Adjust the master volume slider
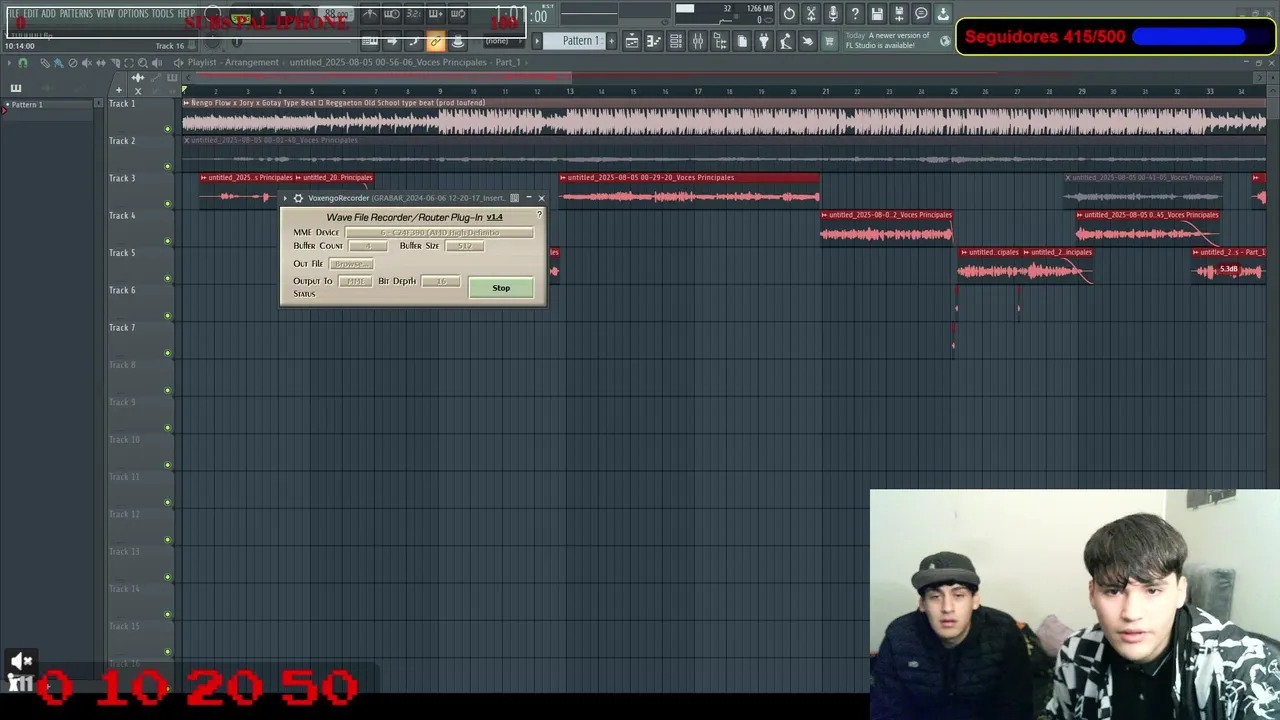Viewport: 1280px width, 720px height. point(212,13)
